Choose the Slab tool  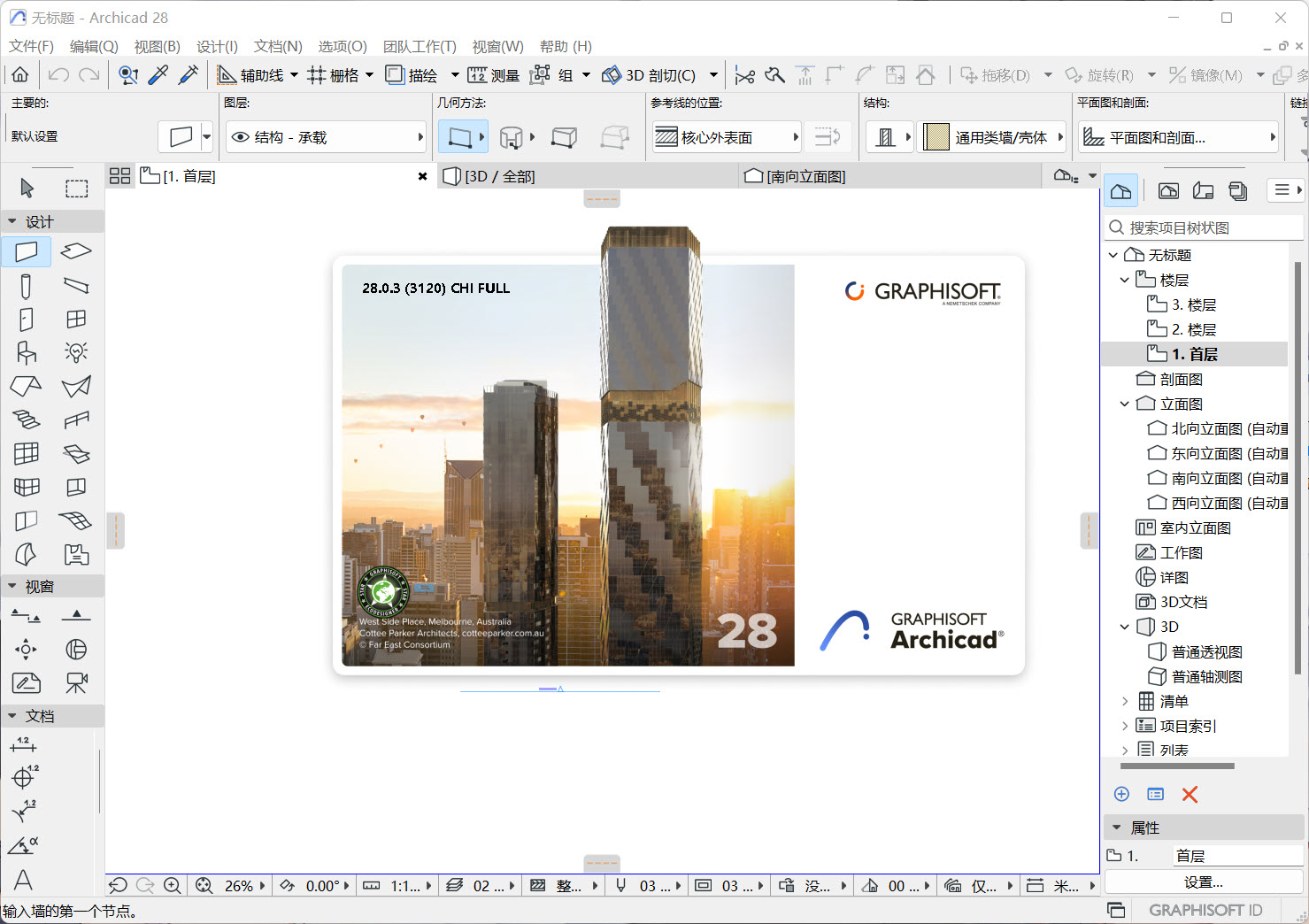click(x=77, y=251)
